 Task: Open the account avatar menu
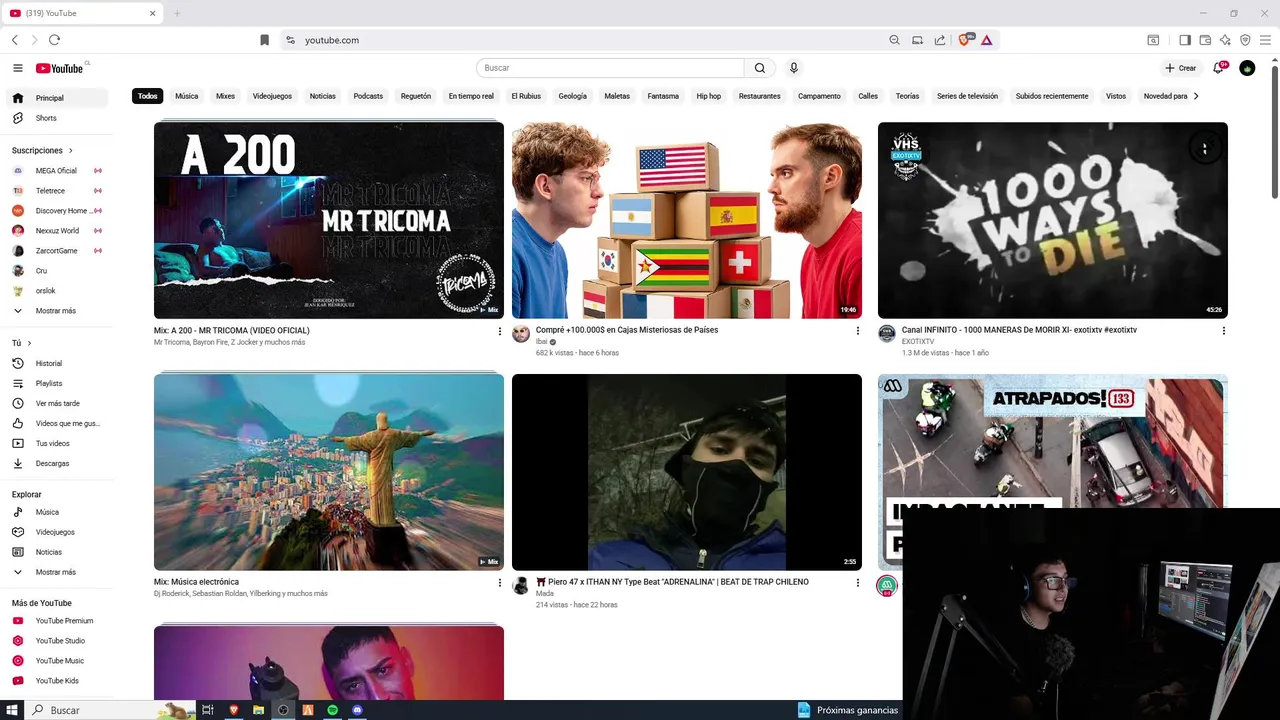point(1247,68)
